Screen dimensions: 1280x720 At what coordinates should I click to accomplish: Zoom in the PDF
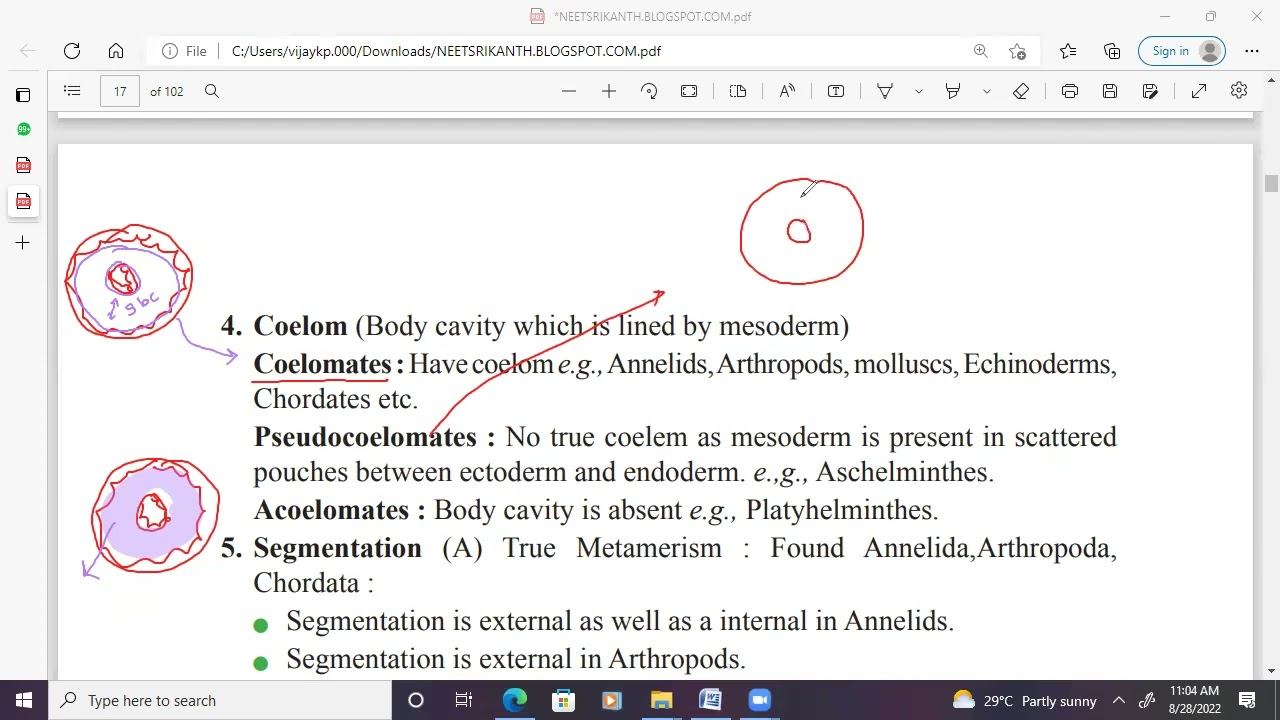(609, 91)
